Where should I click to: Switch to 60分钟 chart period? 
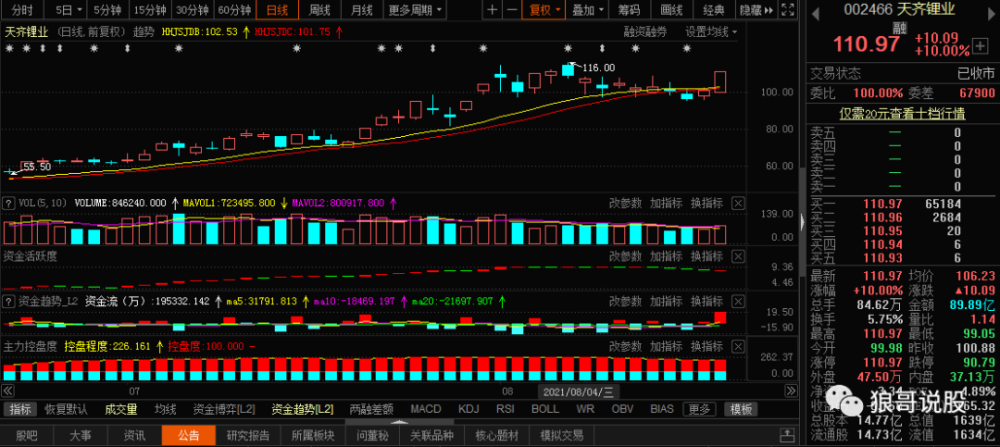click(234, 10)
